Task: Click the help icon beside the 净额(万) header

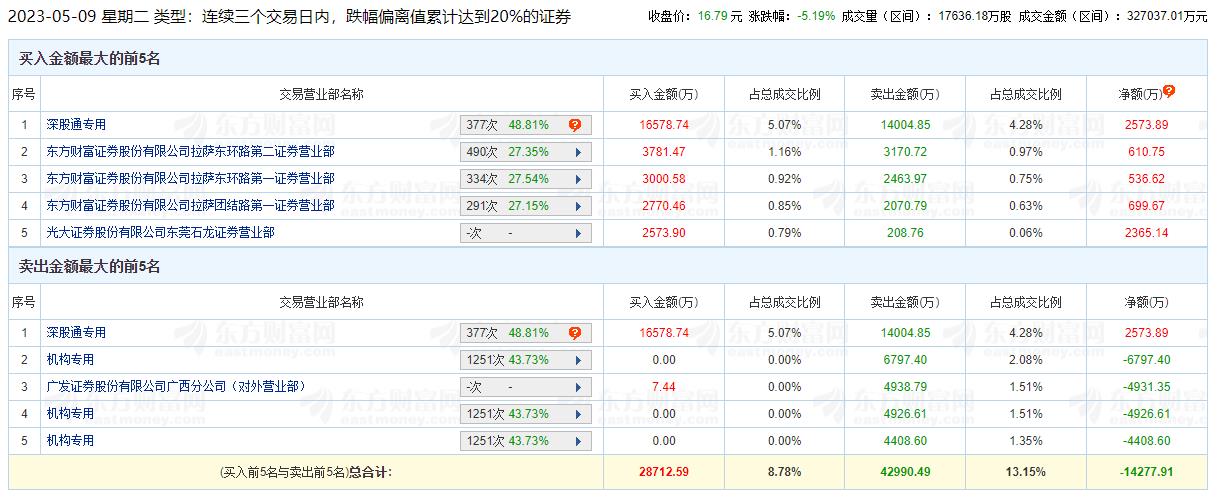Action: (x=1169, y=91)
